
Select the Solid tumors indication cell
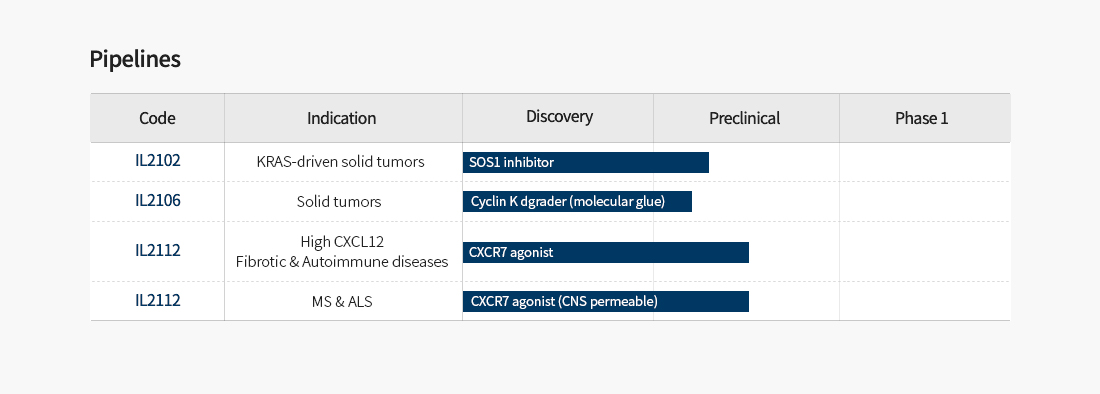(339, 202)
